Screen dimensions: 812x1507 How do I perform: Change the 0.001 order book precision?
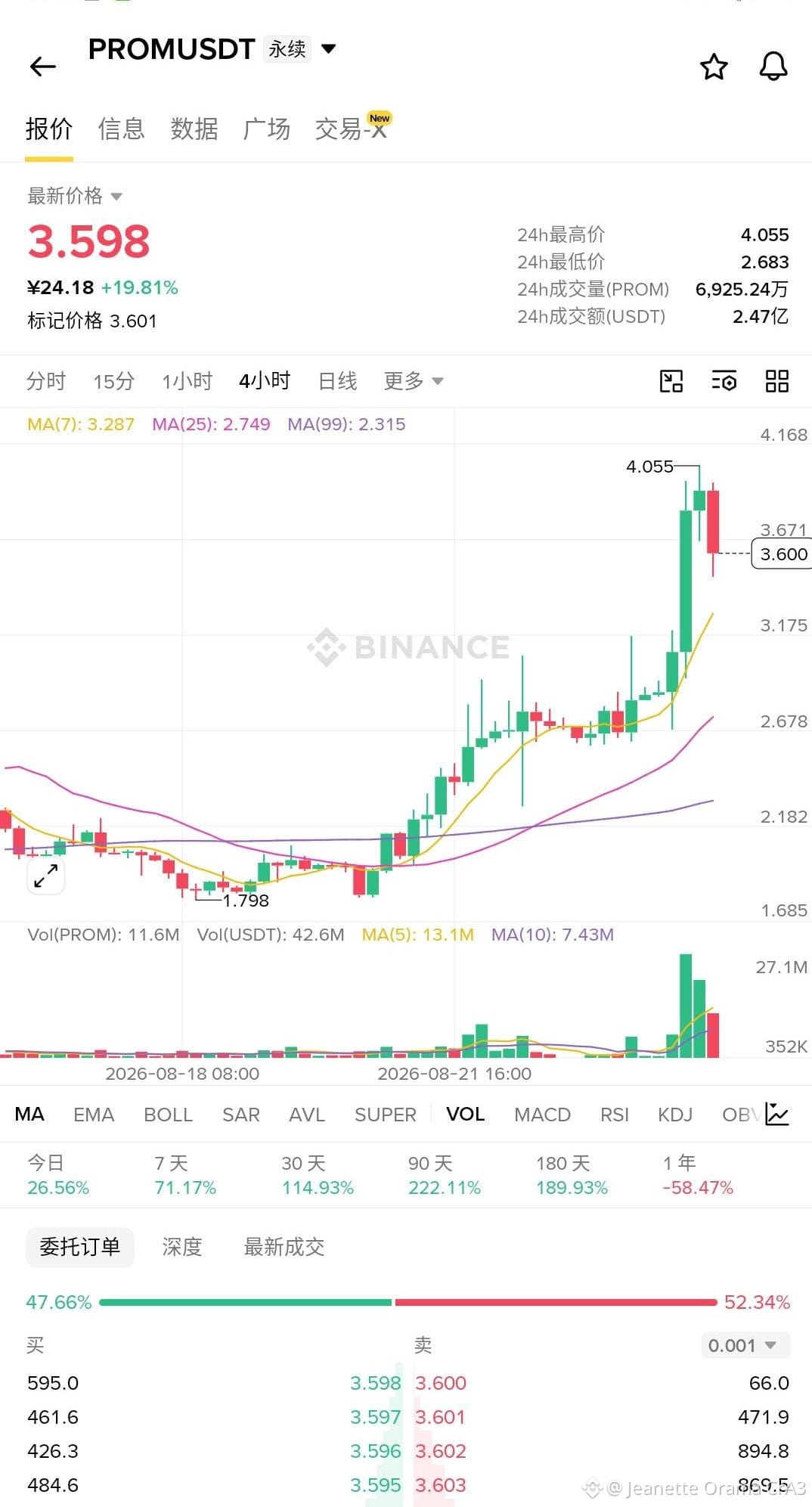pyautogui.click(x=745, y=1346)
